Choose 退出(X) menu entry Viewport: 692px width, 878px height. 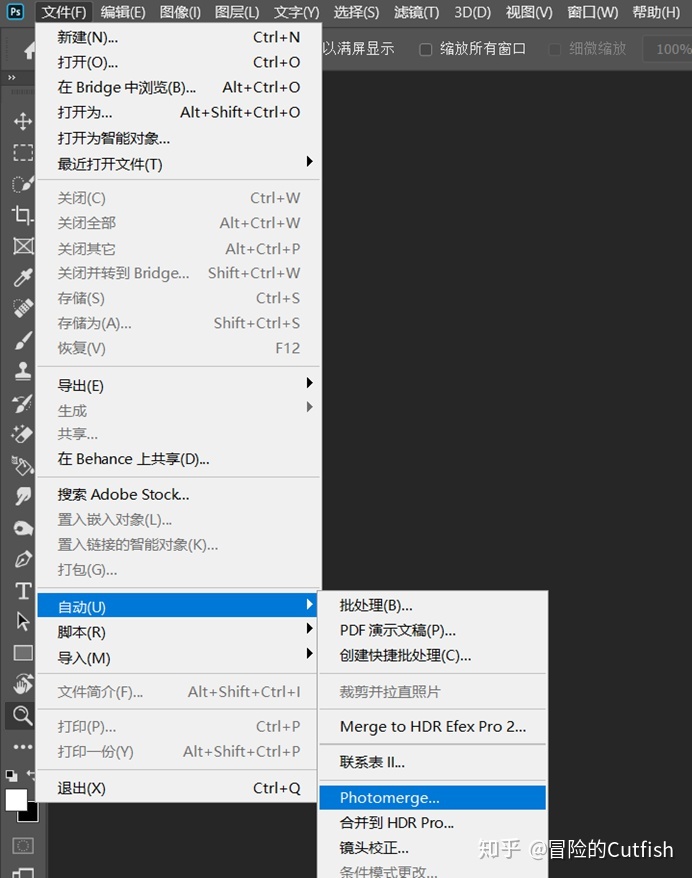[x=177, y=788]
